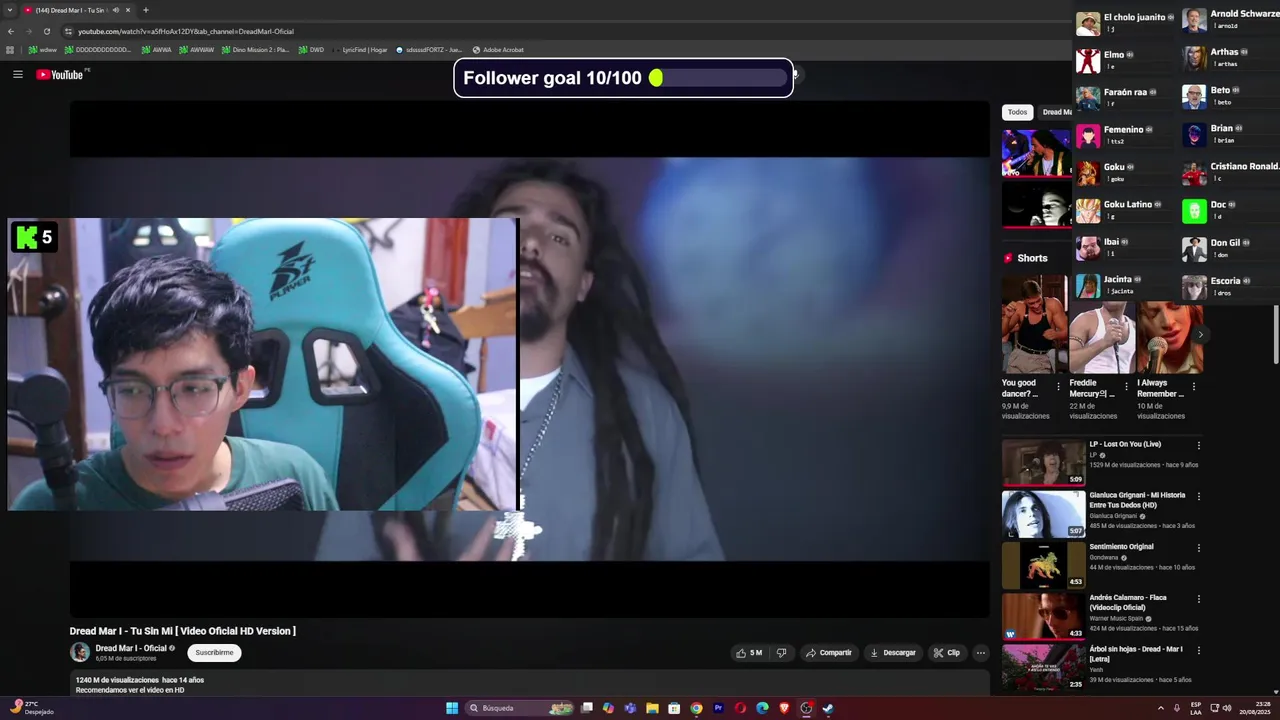Image resolution: width=1280 pixels, height=720 pixels.
Task: Select the Todos filter chip
Action: pos(1017,112)
